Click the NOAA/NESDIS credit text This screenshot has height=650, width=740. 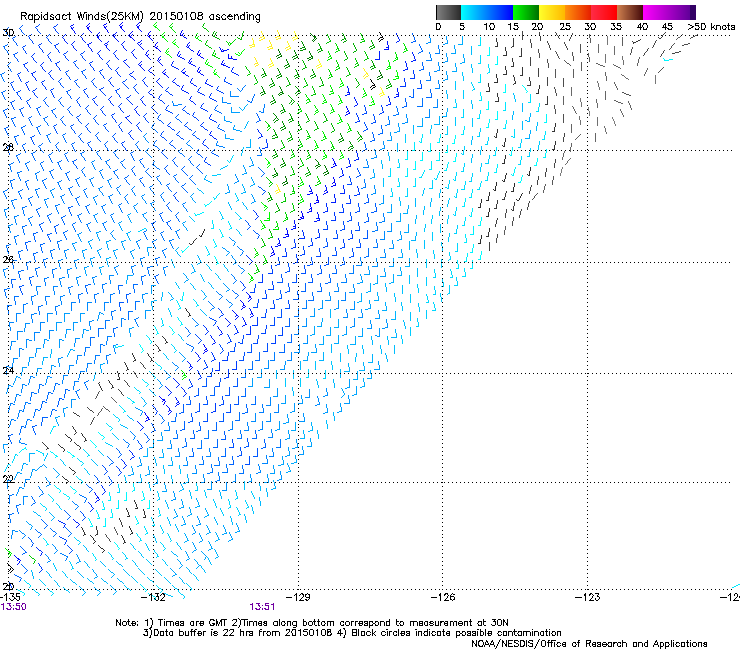click(x=589, y=644)
